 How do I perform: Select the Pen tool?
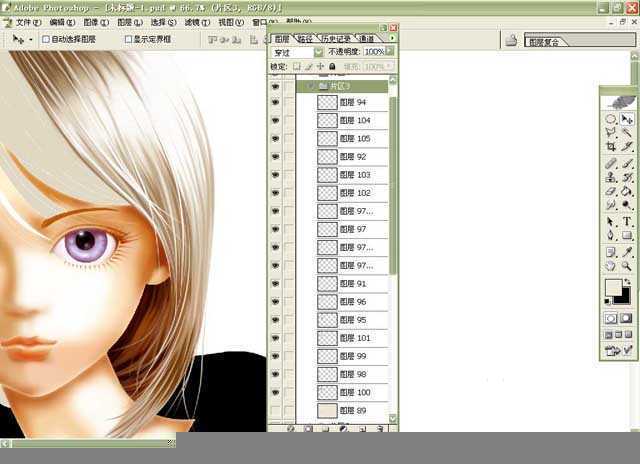point(611,235)
